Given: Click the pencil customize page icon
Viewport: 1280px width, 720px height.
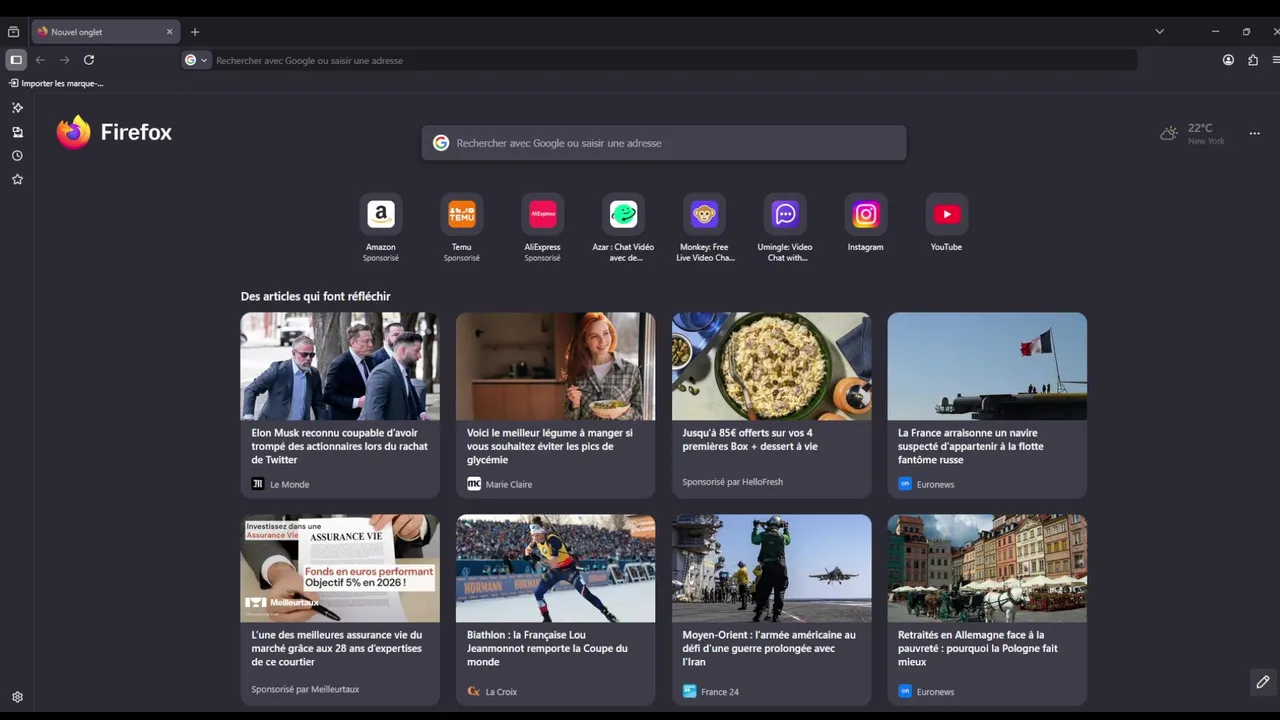Looking at the screenshot, I should [1262, 682].
